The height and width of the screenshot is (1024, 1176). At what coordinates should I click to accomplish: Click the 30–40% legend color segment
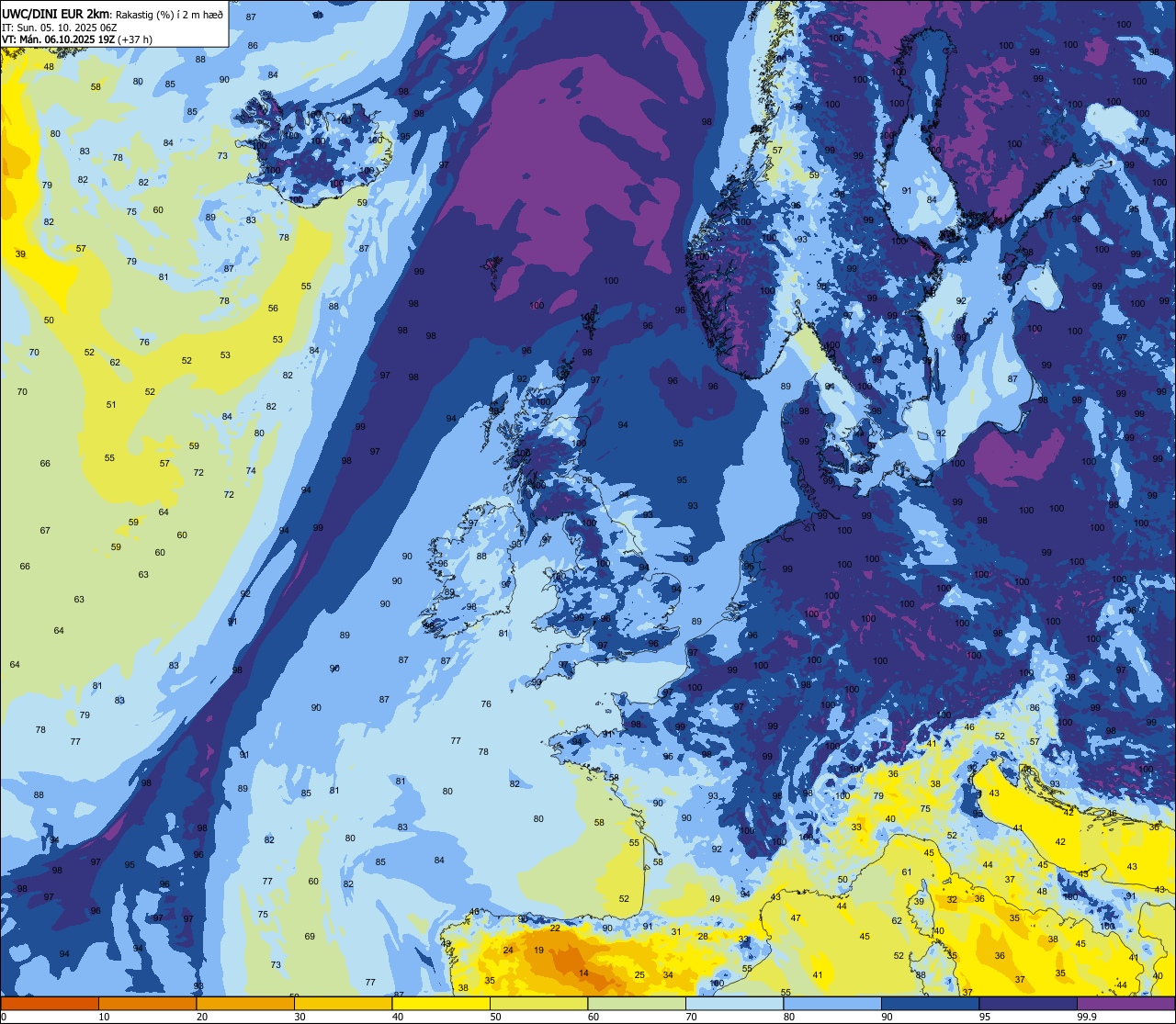[343, 1003]
